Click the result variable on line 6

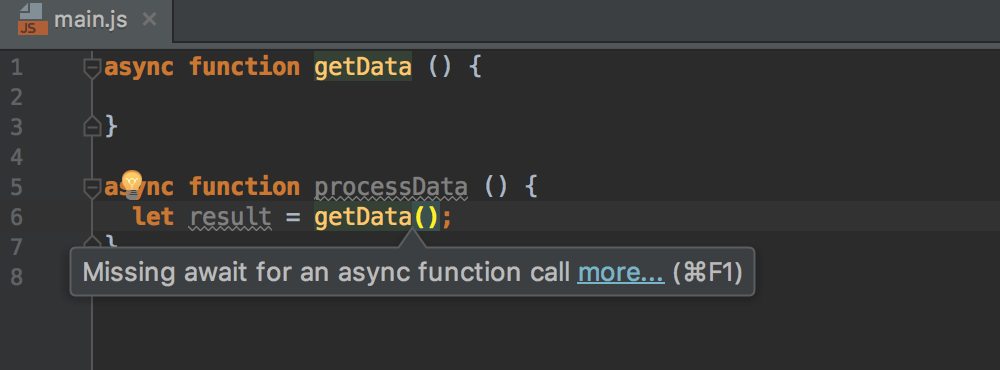[x=231, y=217]
